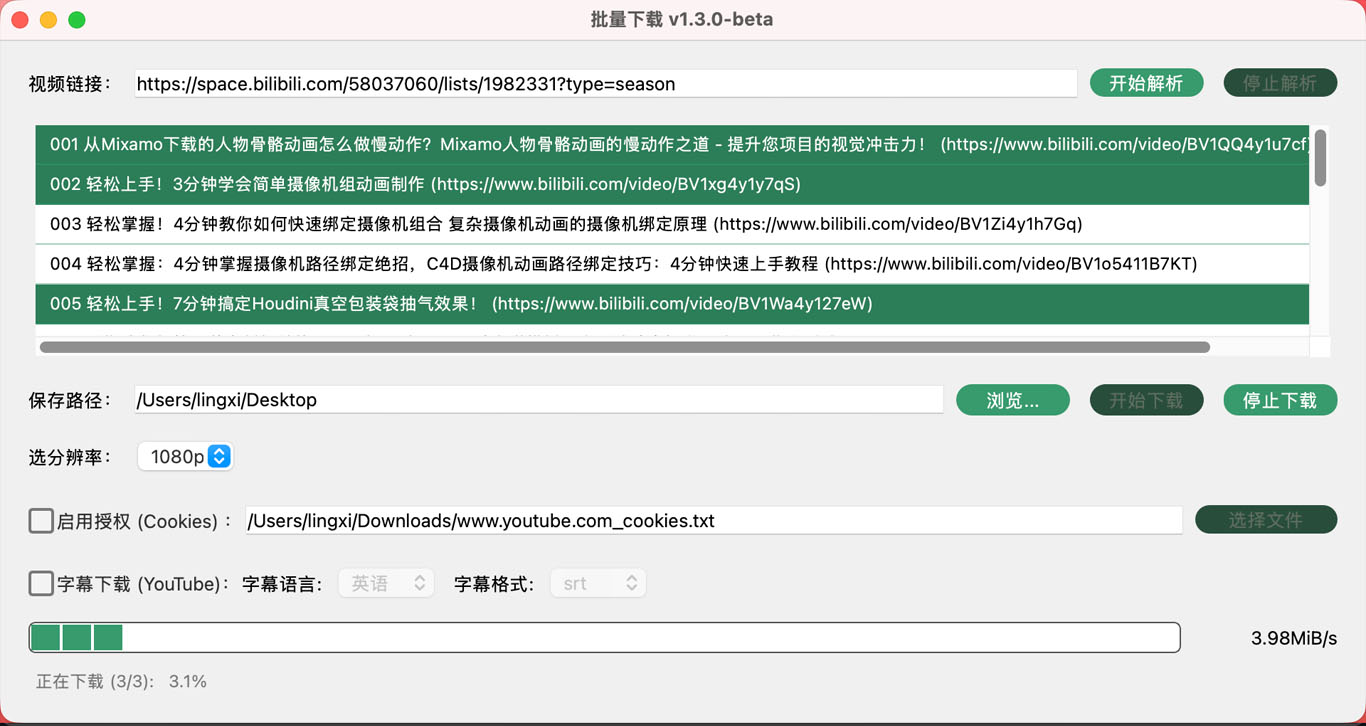Expand the 字幕语言 英语 dropdown
The height and width of the screenshot is (726, 1366).
(387, 584)
